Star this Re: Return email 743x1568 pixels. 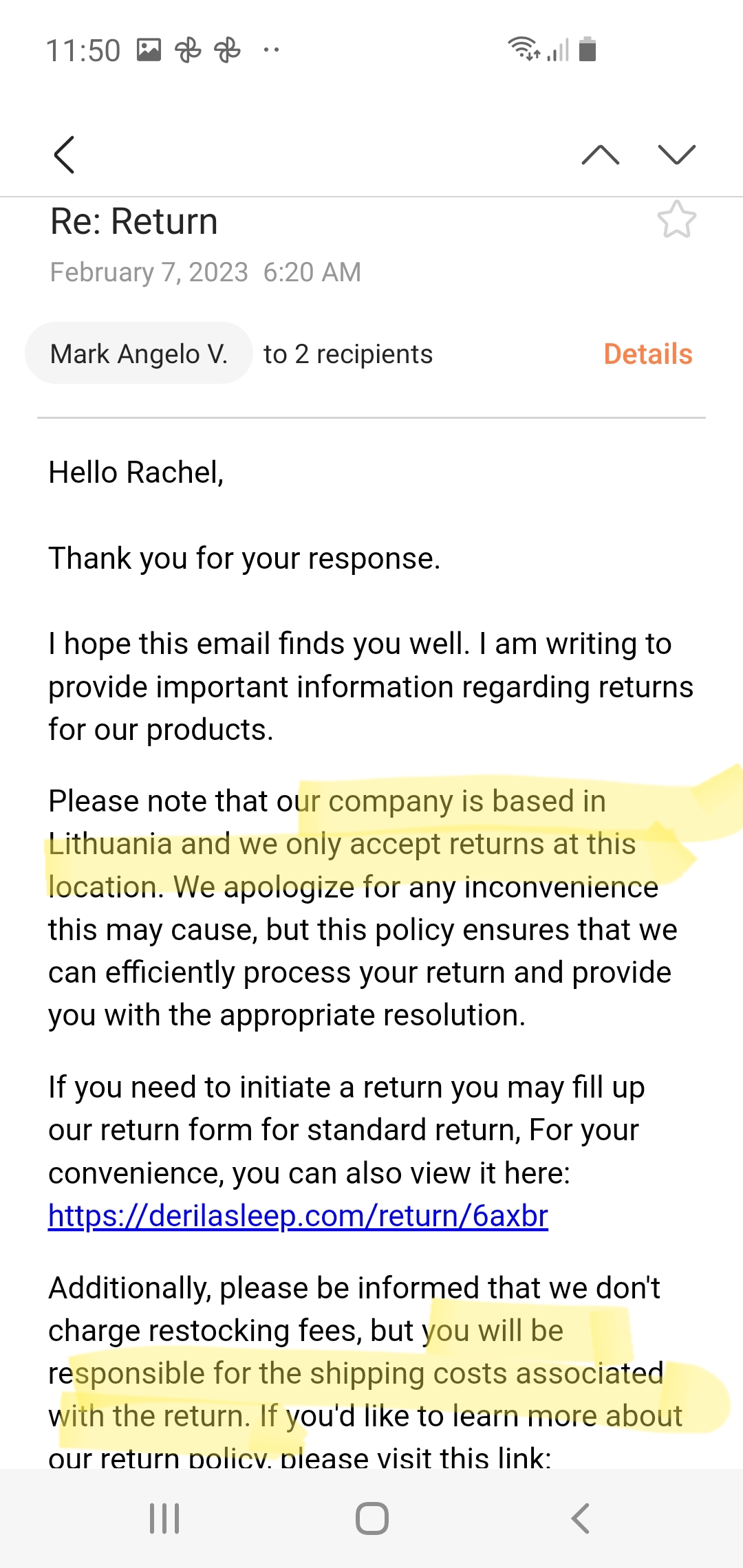tap(677, 220)
